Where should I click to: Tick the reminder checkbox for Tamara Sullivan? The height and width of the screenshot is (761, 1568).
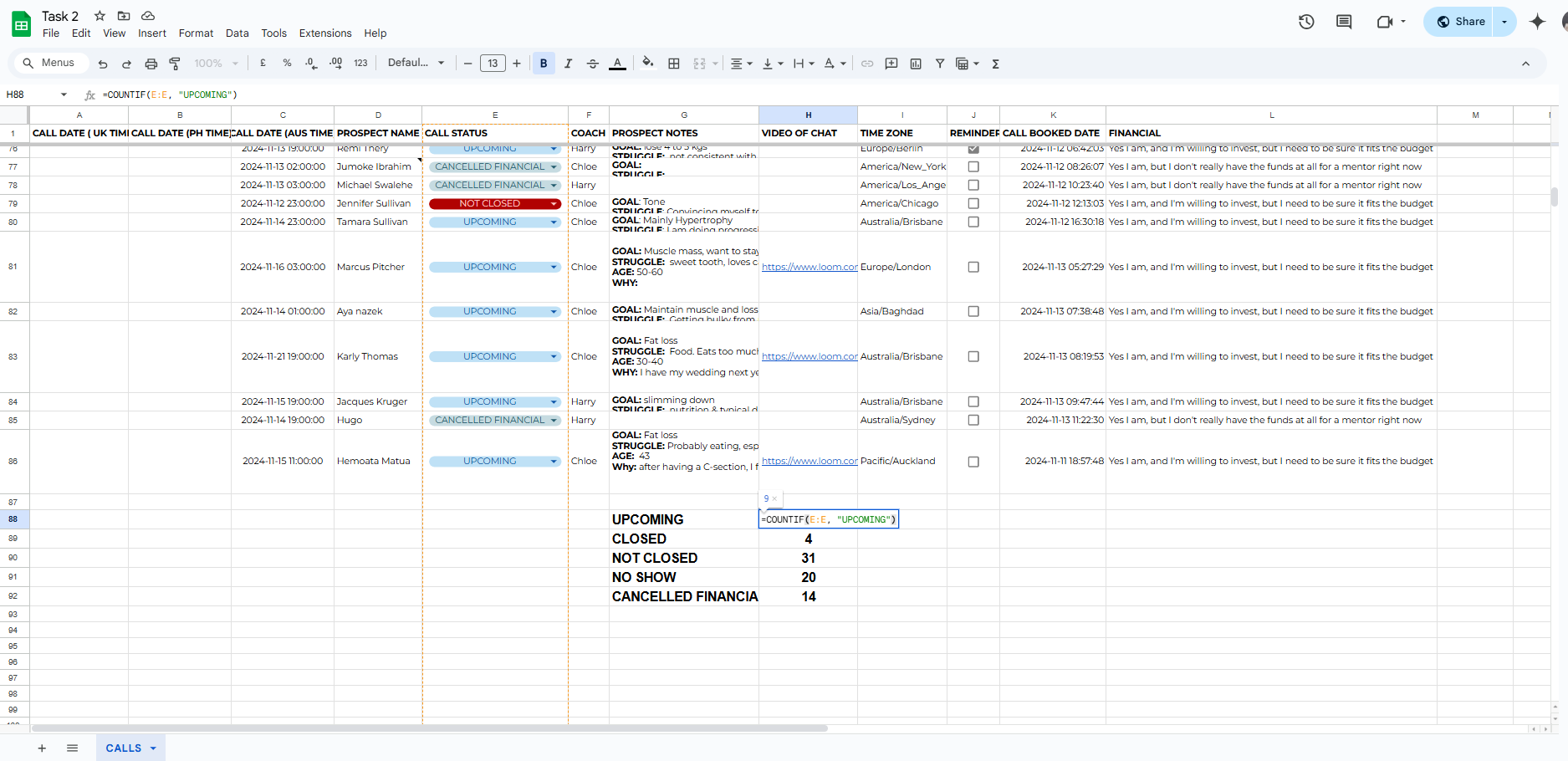973,222
